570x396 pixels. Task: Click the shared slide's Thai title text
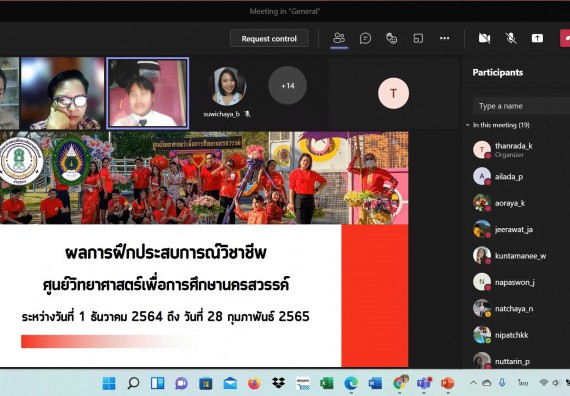tap(166, 253)
